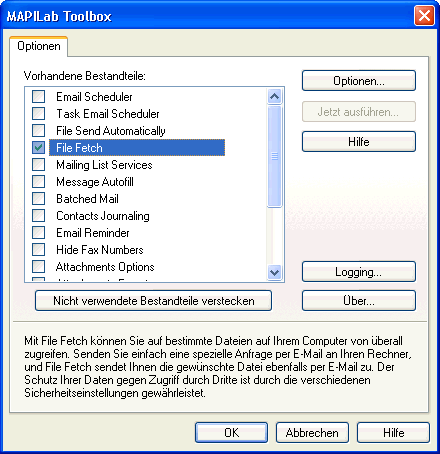Viewport: 440px width, 454px height.
Task: Click the list scrollbar down arrow
Action: click(x=274, y=272)
